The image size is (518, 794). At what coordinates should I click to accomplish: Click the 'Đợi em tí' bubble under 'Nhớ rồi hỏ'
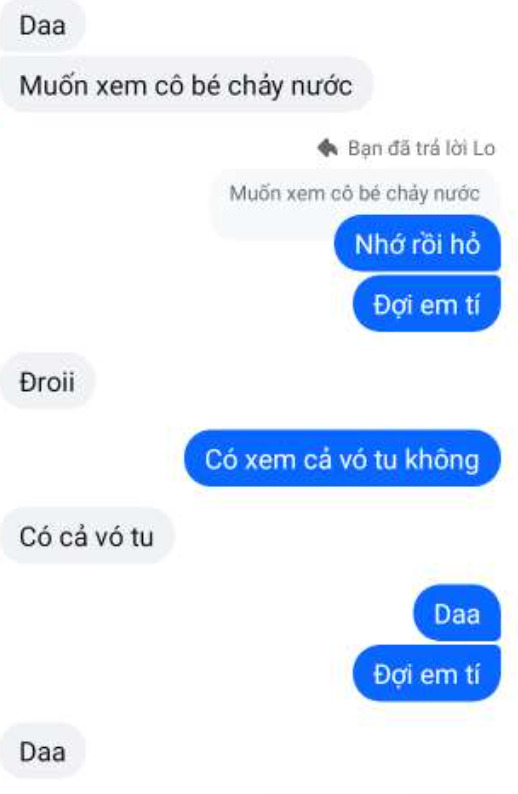click(426, 304)
